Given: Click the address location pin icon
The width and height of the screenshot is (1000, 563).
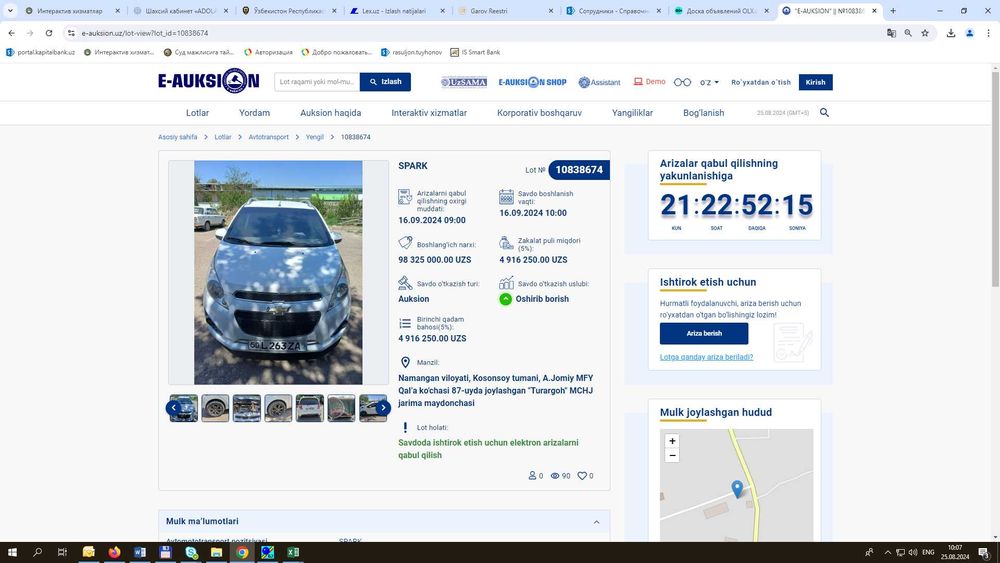Looking at the screenshot, I should (405, 362).
